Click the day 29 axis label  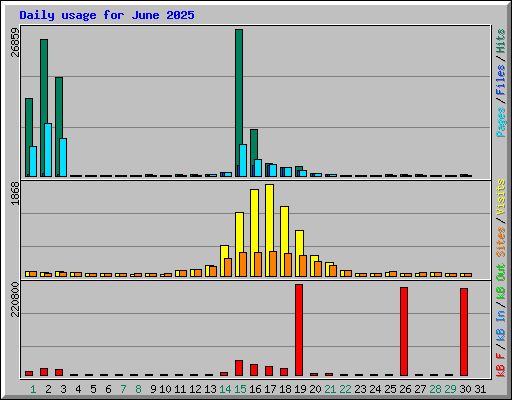coord(450,389)
